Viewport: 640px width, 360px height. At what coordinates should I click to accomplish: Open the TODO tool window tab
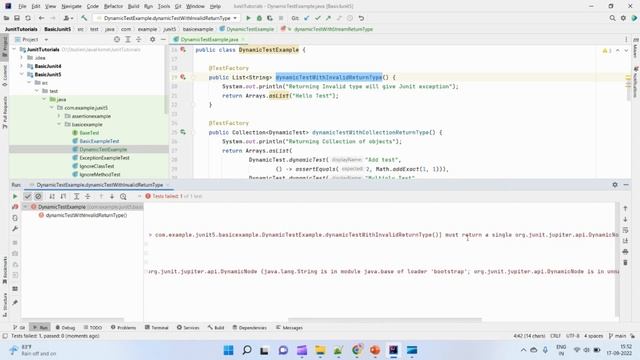pyautogui.click(x=93, y=328)
